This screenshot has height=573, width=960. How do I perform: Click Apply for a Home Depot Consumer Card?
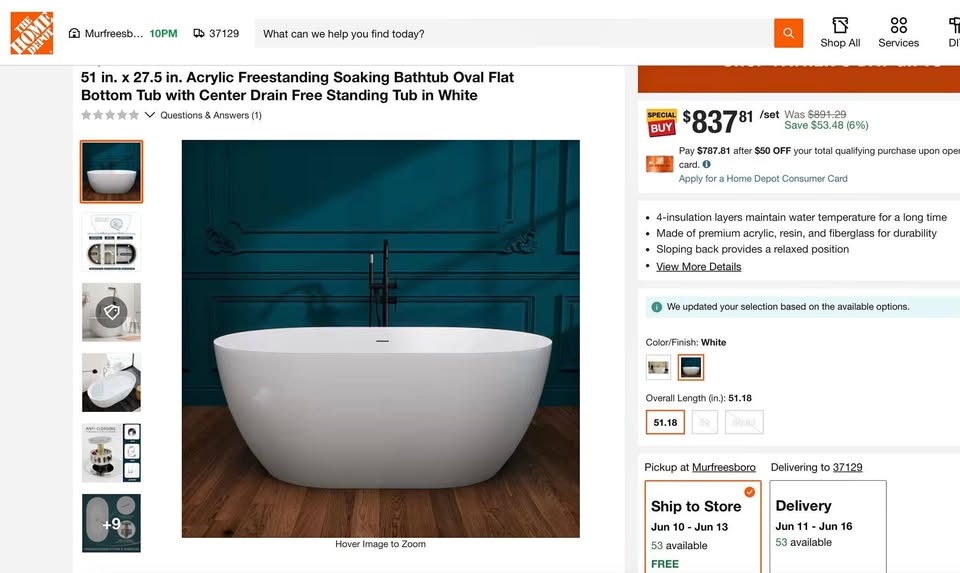click(763, 179)
